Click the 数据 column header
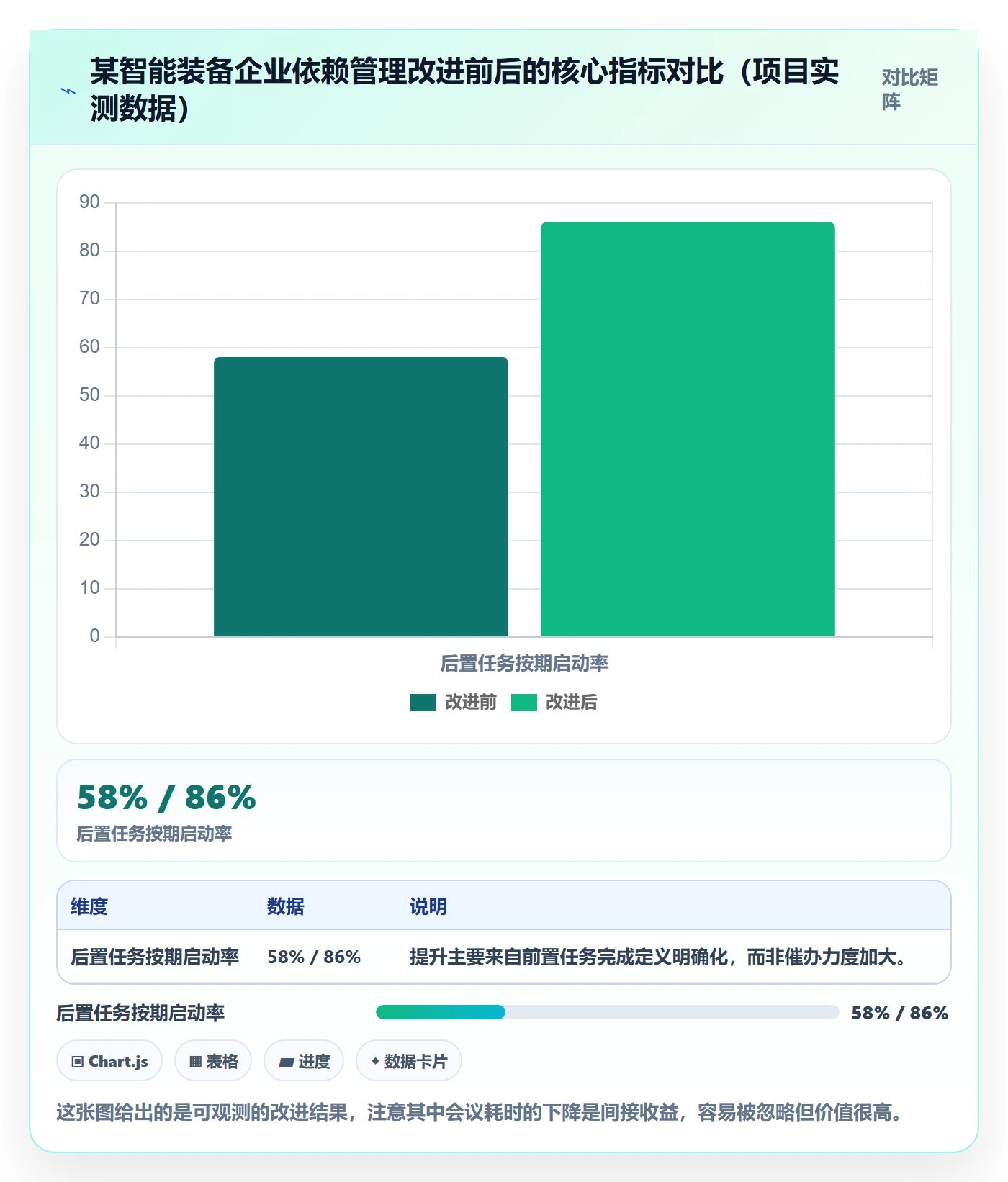Image resolution: width=1008 pixels, height=1182 pixels. pos(286,906)
